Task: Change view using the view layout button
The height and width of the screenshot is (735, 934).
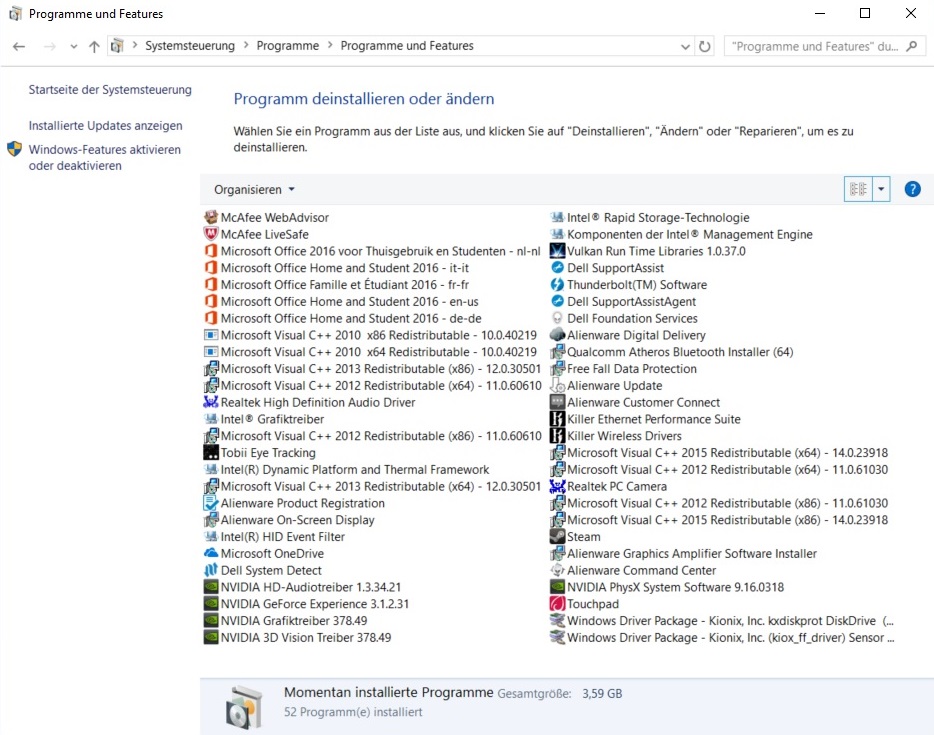Action: click(x=858, y=189)
